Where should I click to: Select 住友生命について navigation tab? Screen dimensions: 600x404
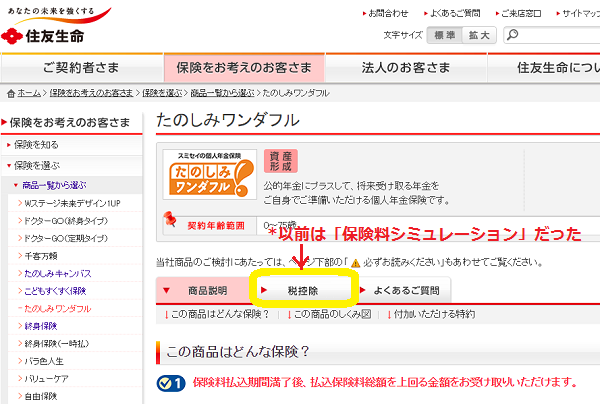coord(544,68)
